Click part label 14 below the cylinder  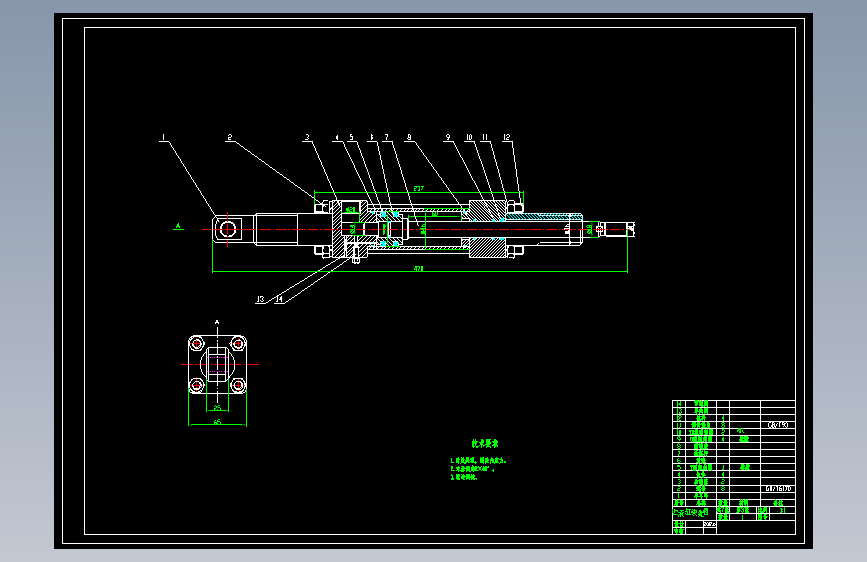pyautogui.click(x=279, y=299)
